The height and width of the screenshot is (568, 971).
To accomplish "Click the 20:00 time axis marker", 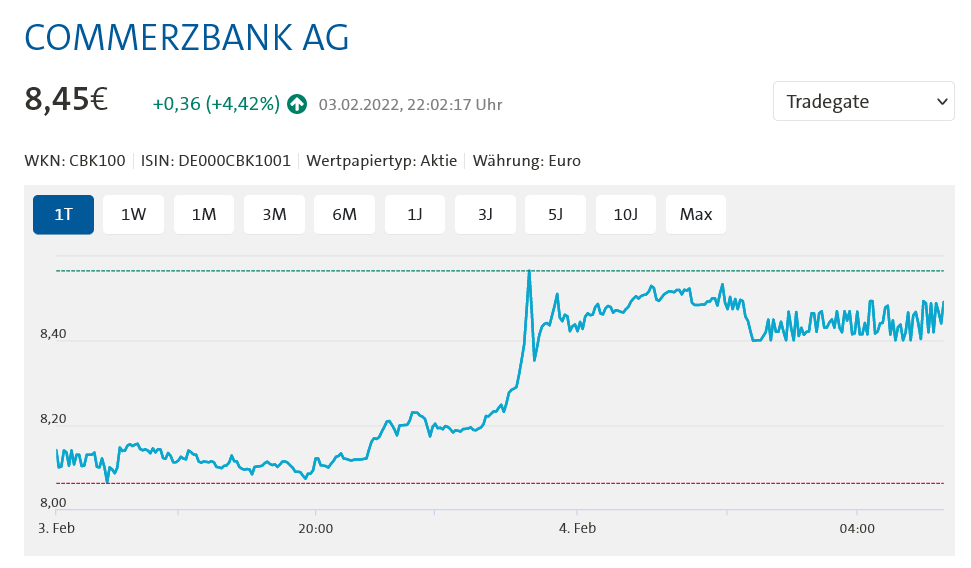I will pos(315,528).
